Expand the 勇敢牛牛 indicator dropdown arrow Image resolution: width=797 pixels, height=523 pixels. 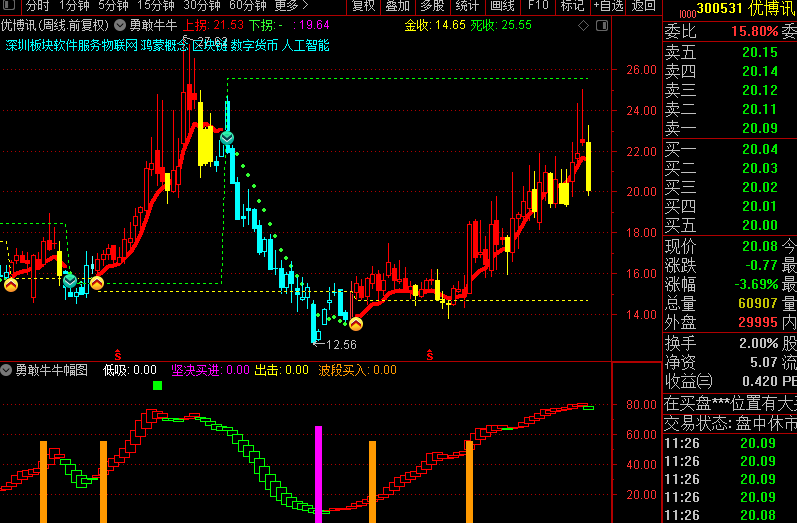(120, 25)
